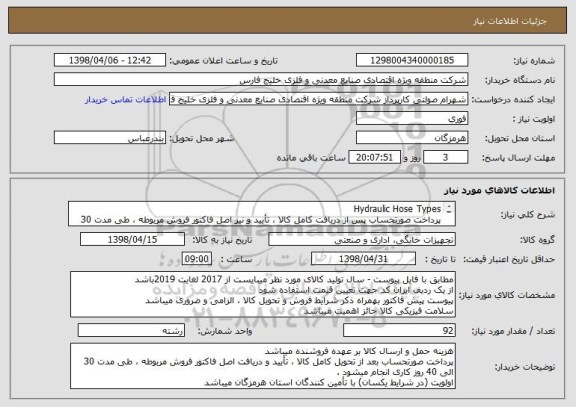
Task: Click the general description box Hydraulic Hose Types
Action: (262, 214)
